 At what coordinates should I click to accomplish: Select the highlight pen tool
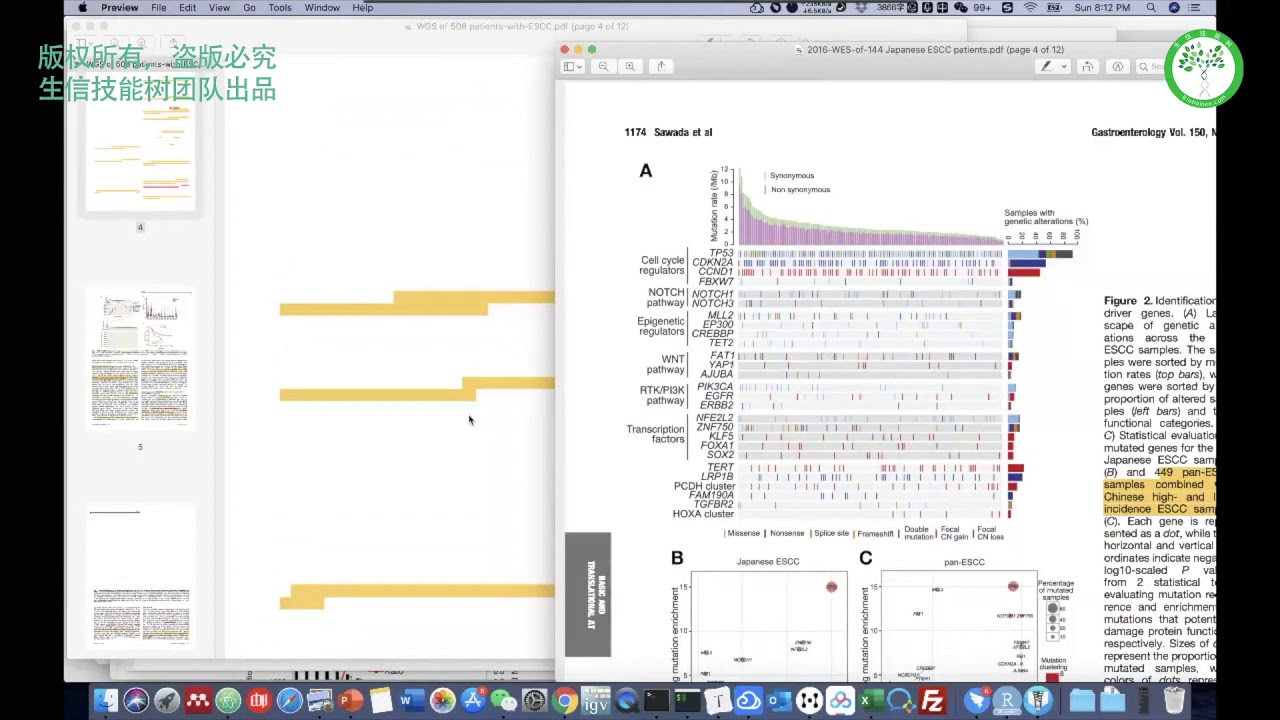[x=1046, y=66]
